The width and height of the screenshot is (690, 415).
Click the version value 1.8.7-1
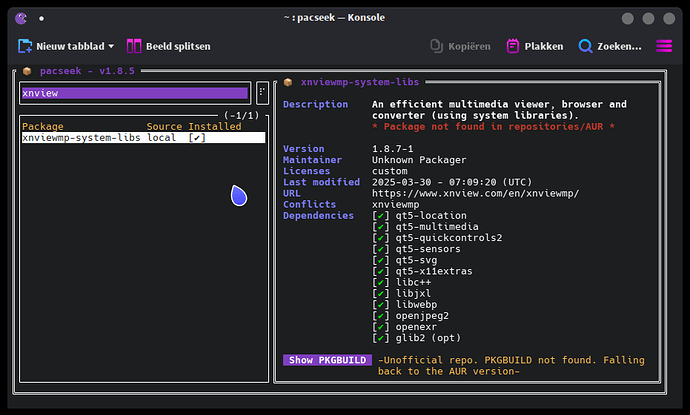pyautogui.click(x=393, y=149)
